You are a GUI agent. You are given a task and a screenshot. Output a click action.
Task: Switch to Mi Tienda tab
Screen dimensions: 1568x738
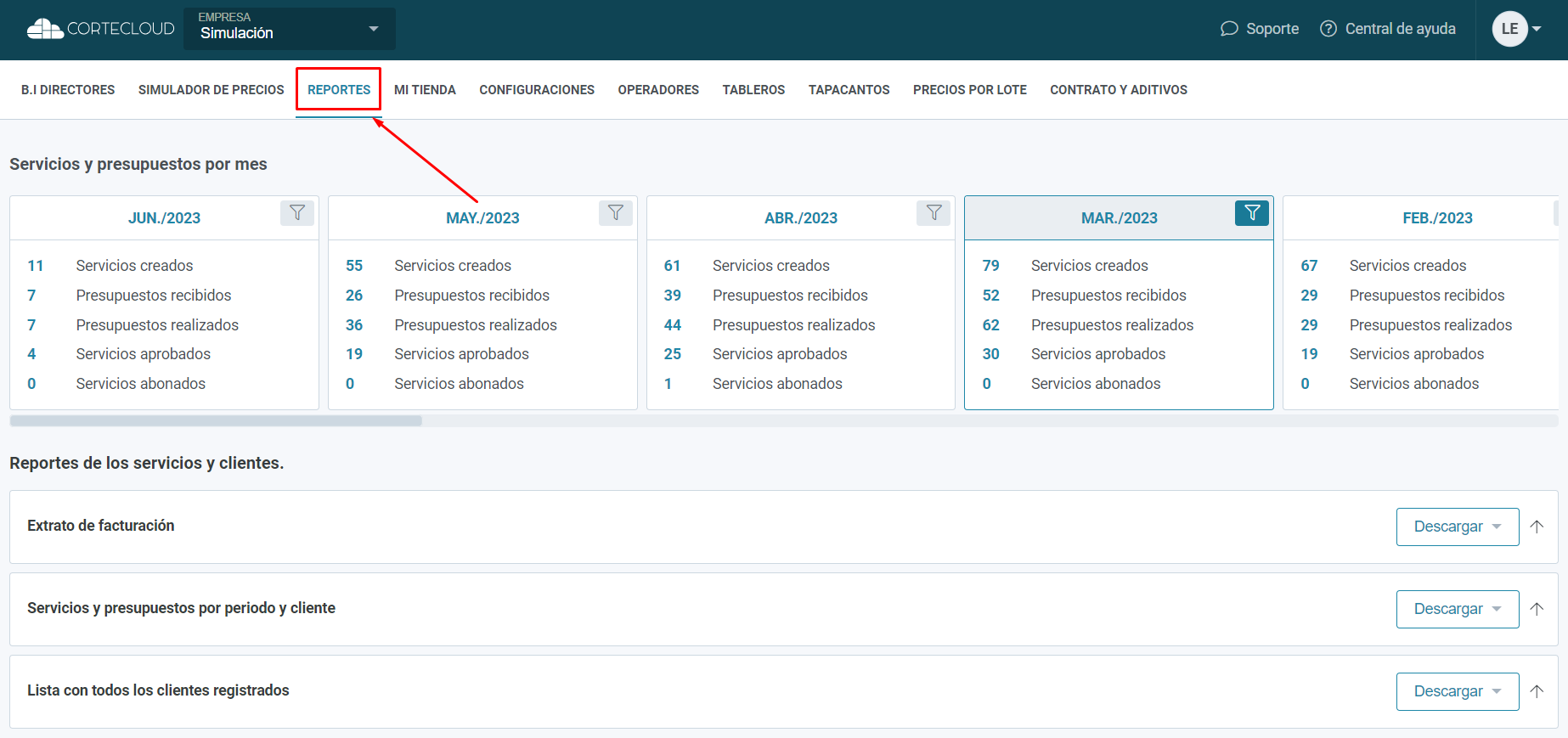[425, 90]
